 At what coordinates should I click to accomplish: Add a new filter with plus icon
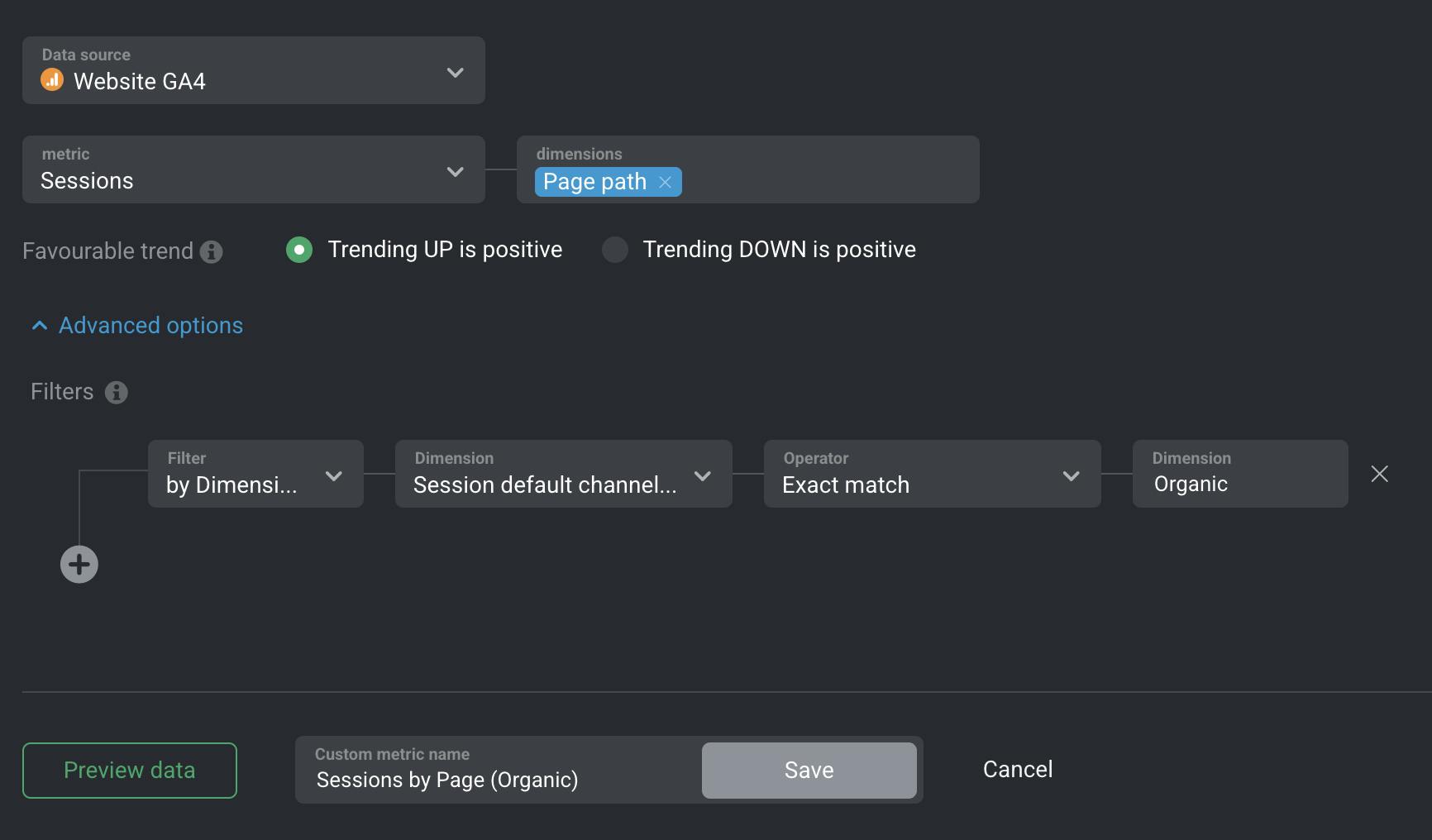tap(79, 565)
